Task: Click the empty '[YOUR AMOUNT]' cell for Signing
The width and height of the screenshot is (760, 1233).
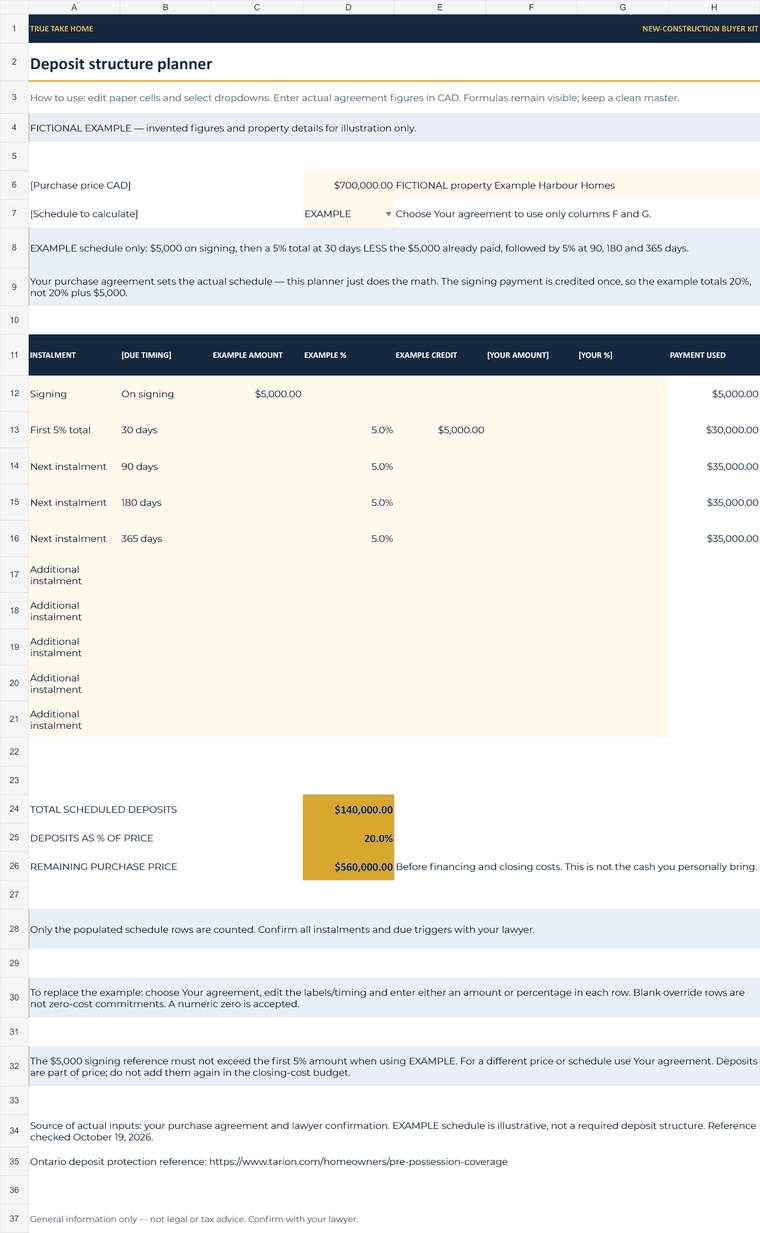Action: [x=531, y=394]
